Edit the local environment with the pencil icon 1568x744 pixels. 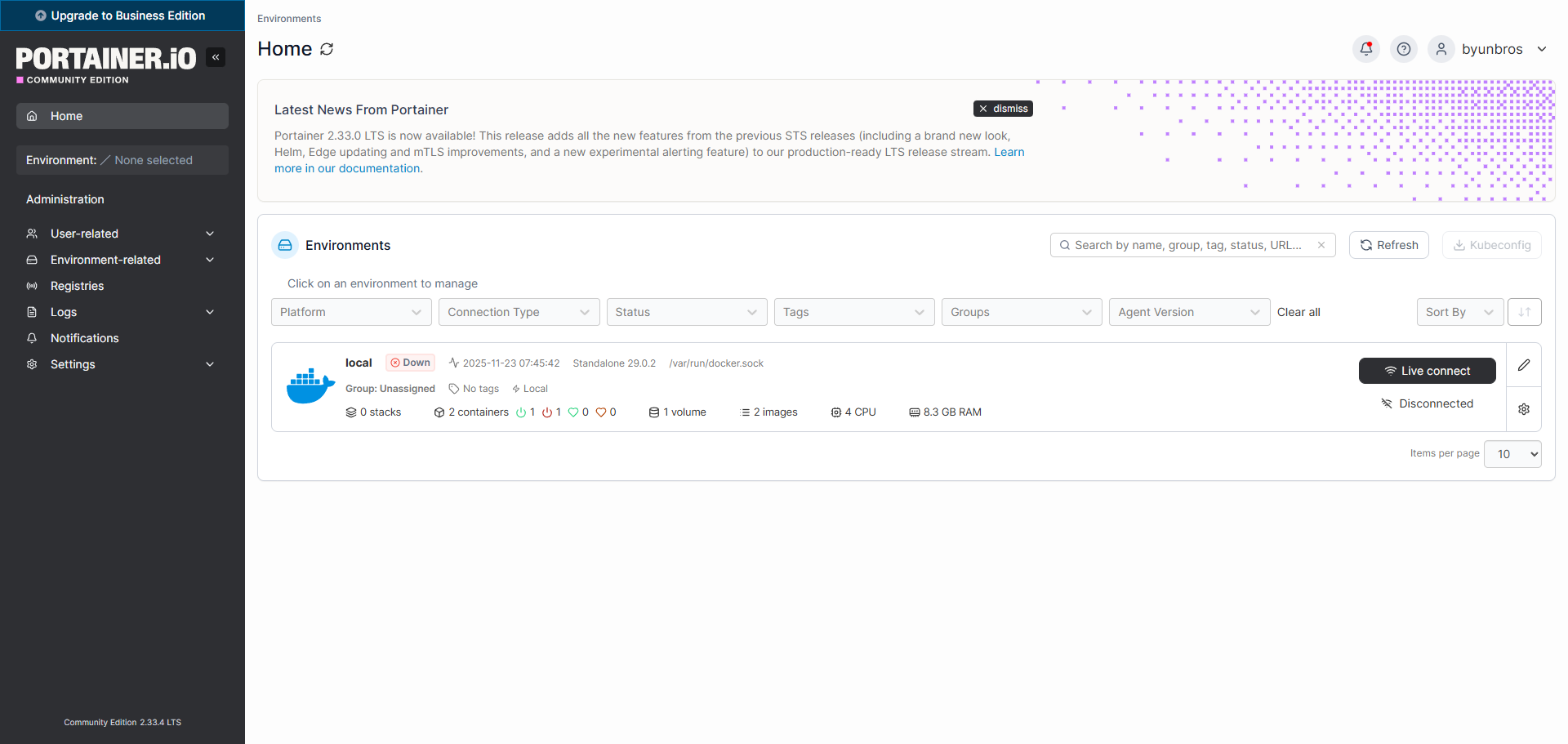(1524, 365)
